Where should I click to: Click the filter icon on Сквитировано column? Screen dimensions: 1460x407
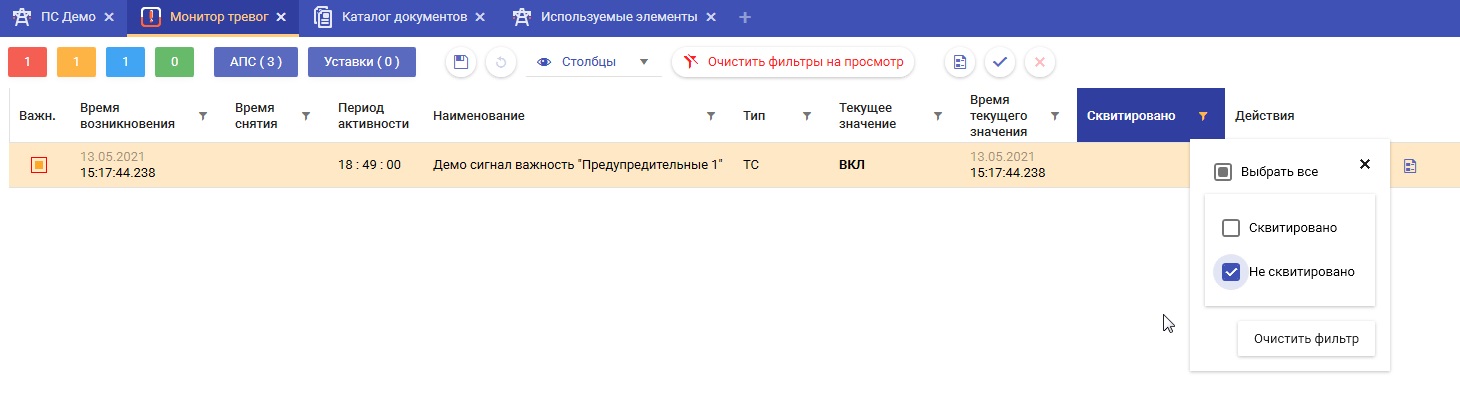click(x=1202, y=116)
